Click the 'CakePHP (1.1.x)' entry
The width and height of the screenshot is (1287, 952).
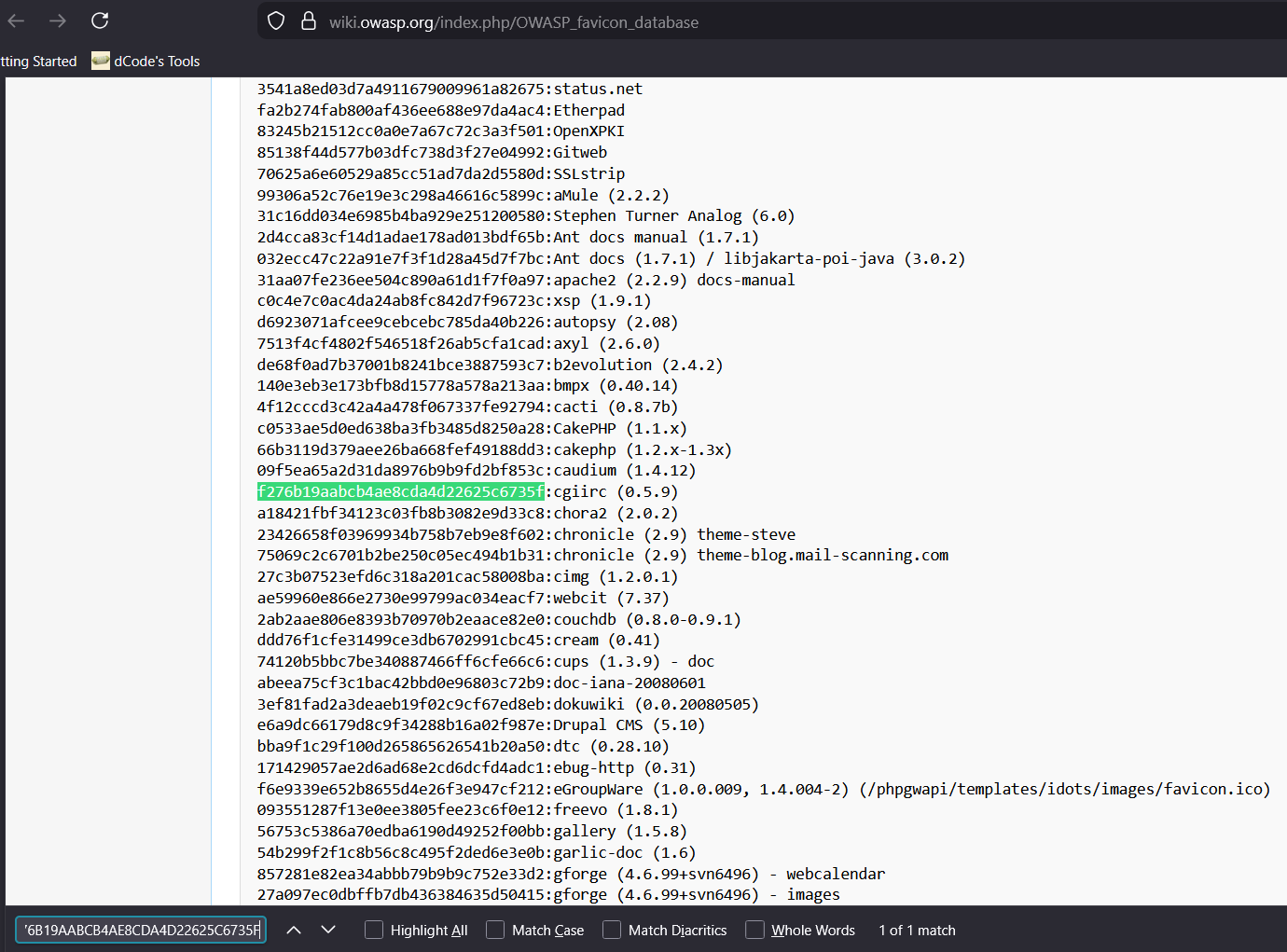click(620, 429)
